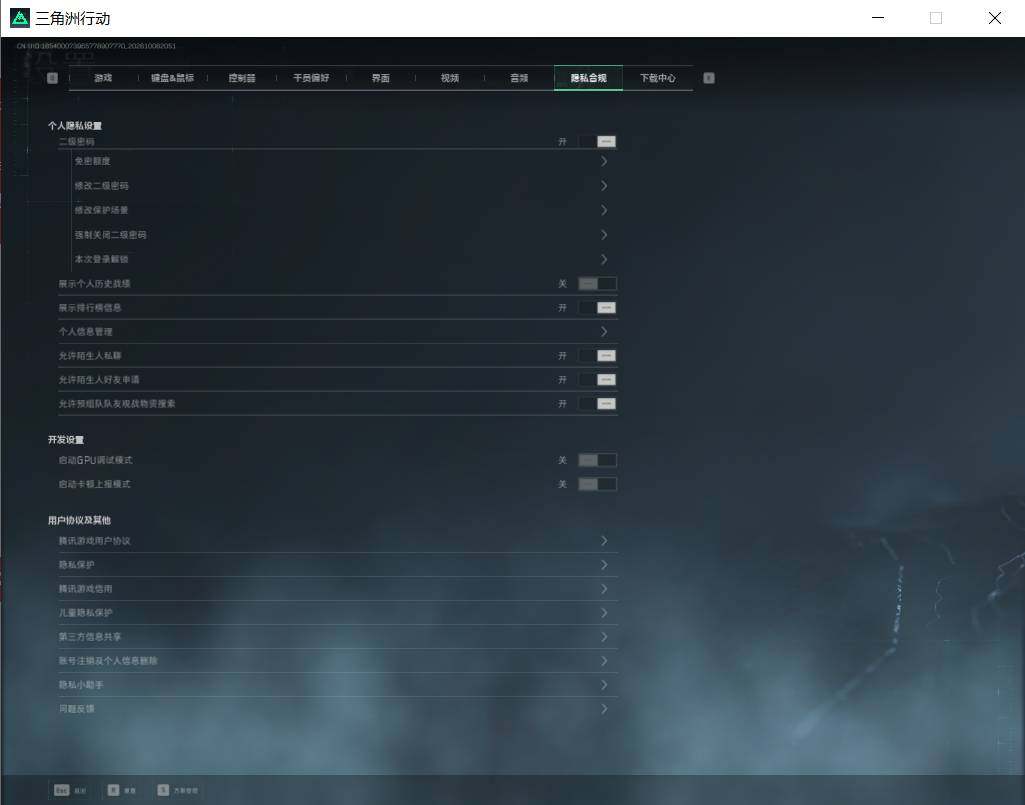Expand the 第三方信息共享 chevron

coord(604,637)
